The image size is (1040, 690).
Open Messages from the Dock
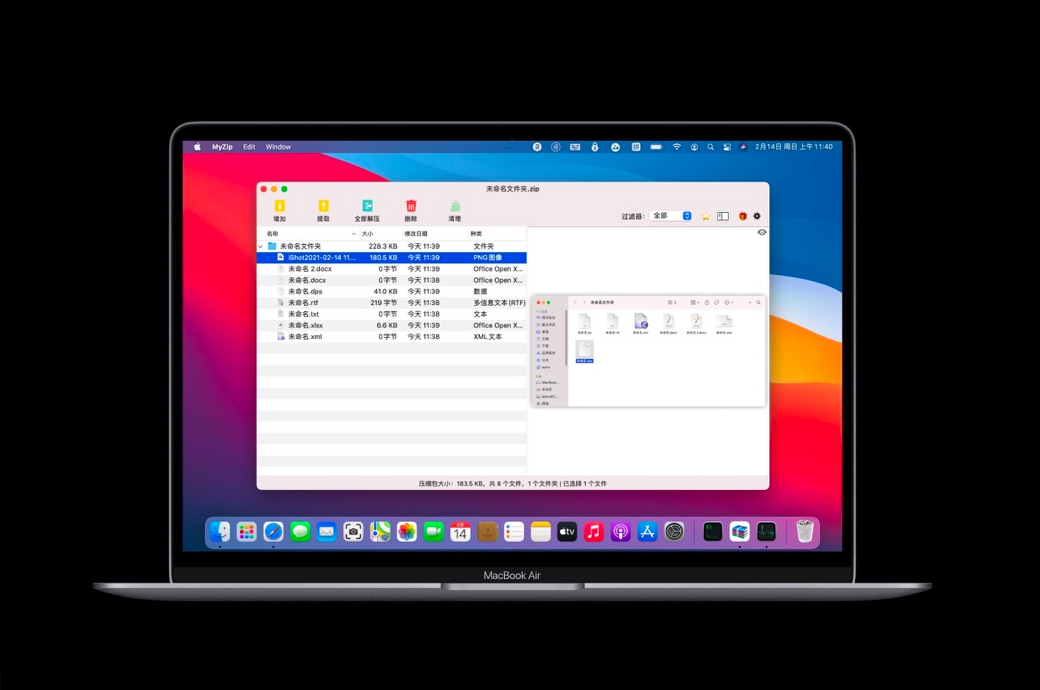300,531
